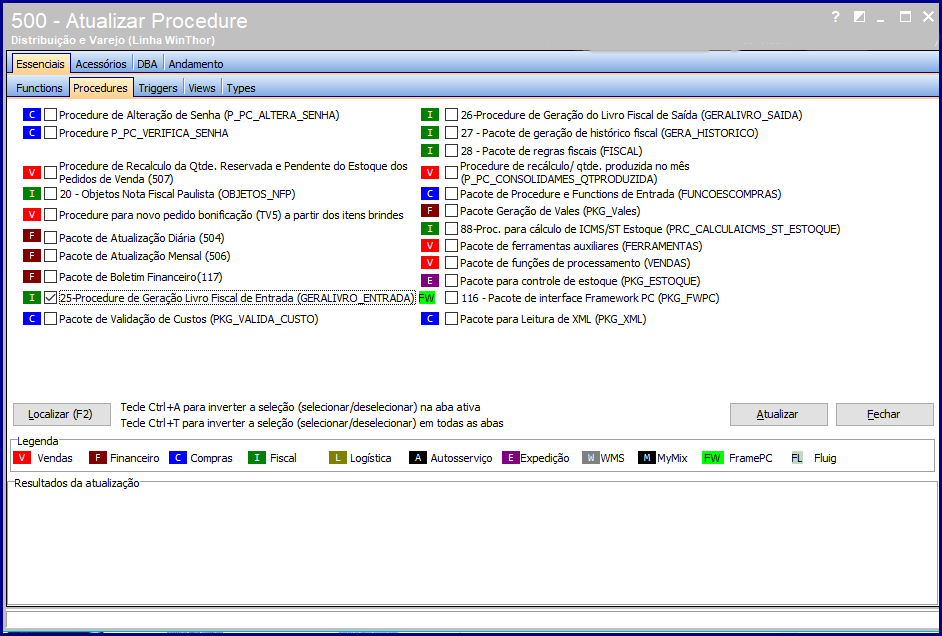The height and width of the screenshot is (636, 942).
Task: Open the Types sub-tab
Action: click(x=241, y=88)
